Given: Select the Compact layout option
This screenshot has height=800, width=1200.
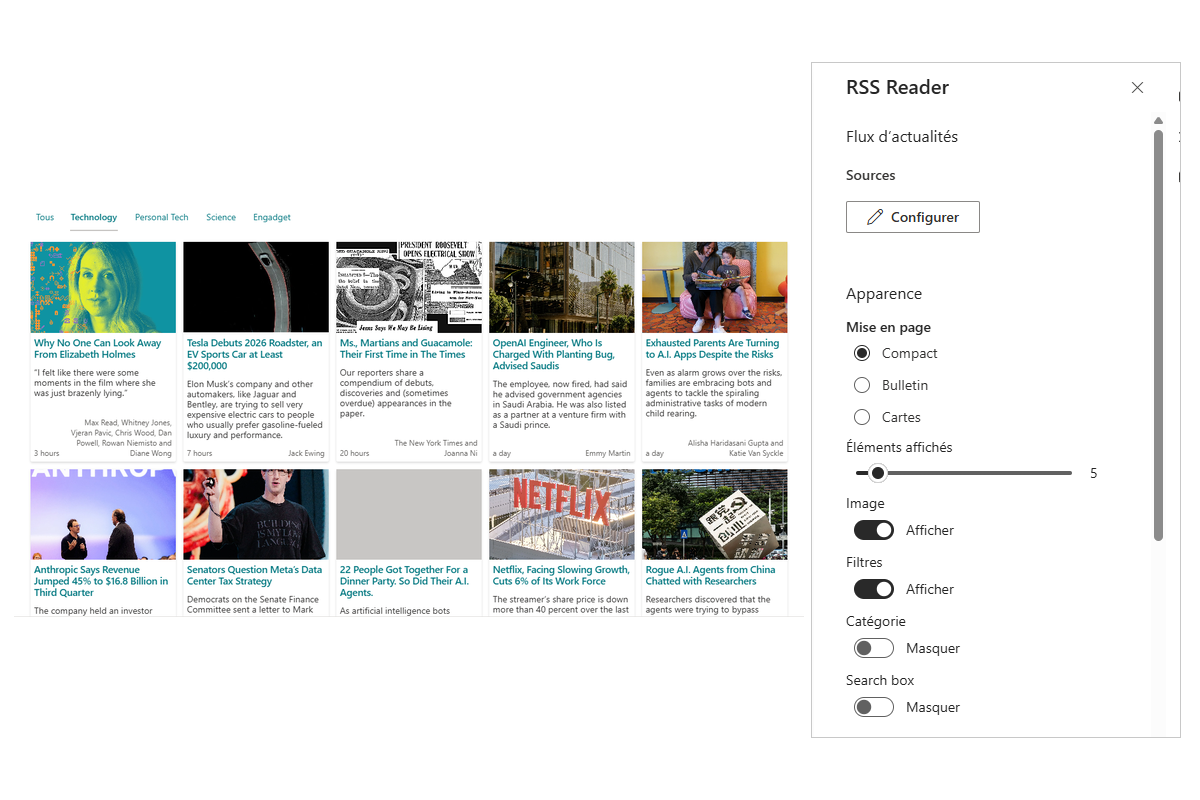Looking at the screenshot, I should tap(862, 353).
